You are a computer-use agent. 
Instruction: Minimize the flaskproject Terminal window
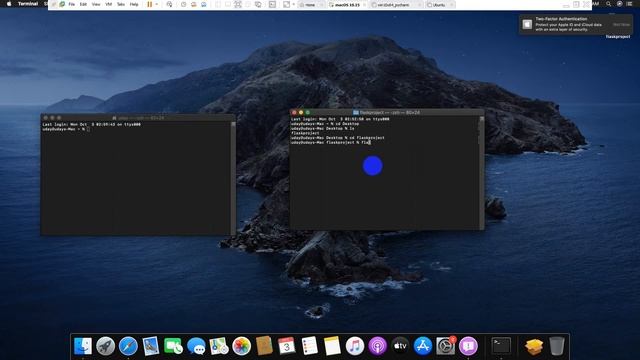click(x=301, y=112)
